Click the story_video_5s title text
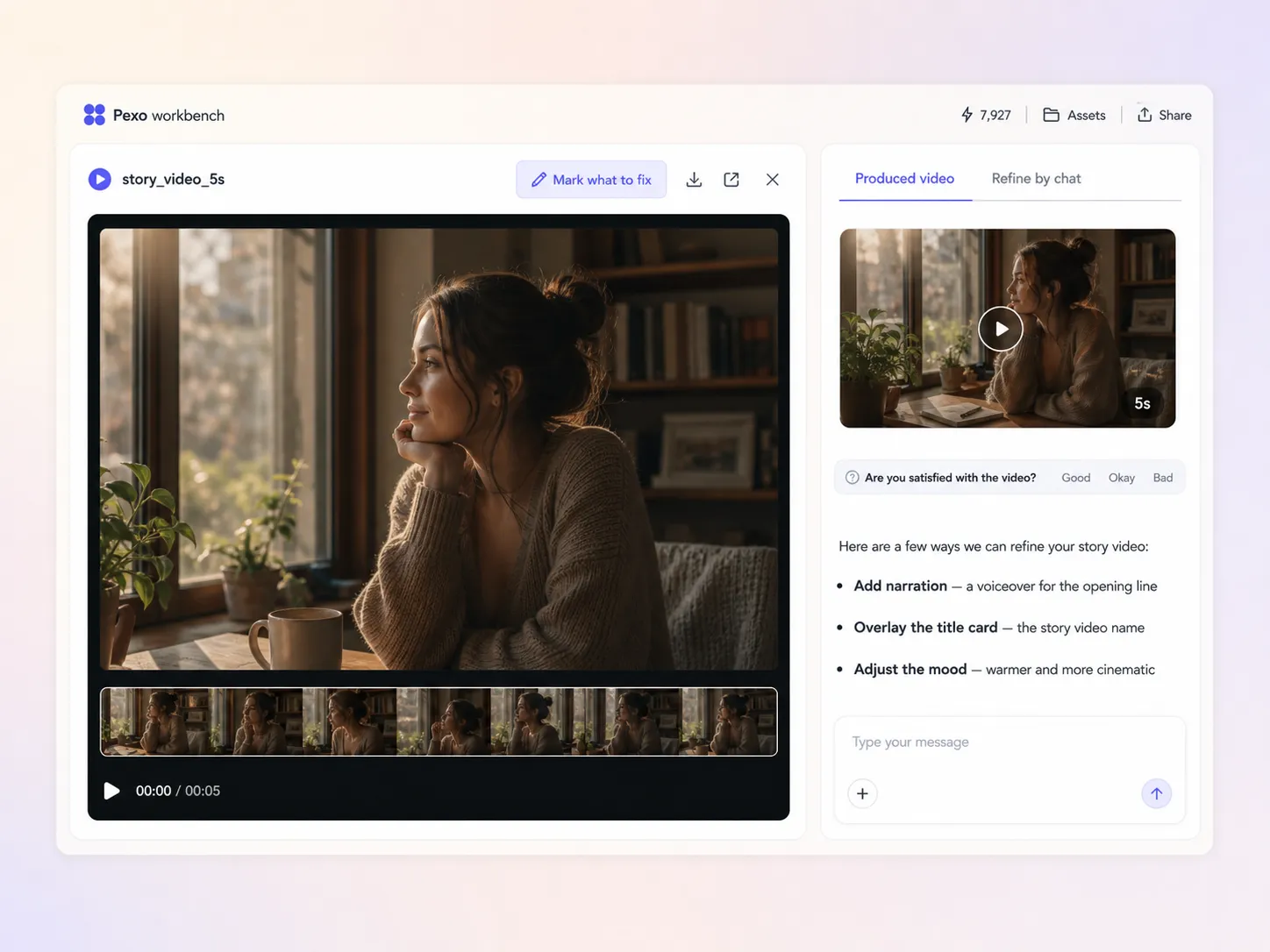The width and height of the screenshot is (1270, 952). [x=174, y=179]
